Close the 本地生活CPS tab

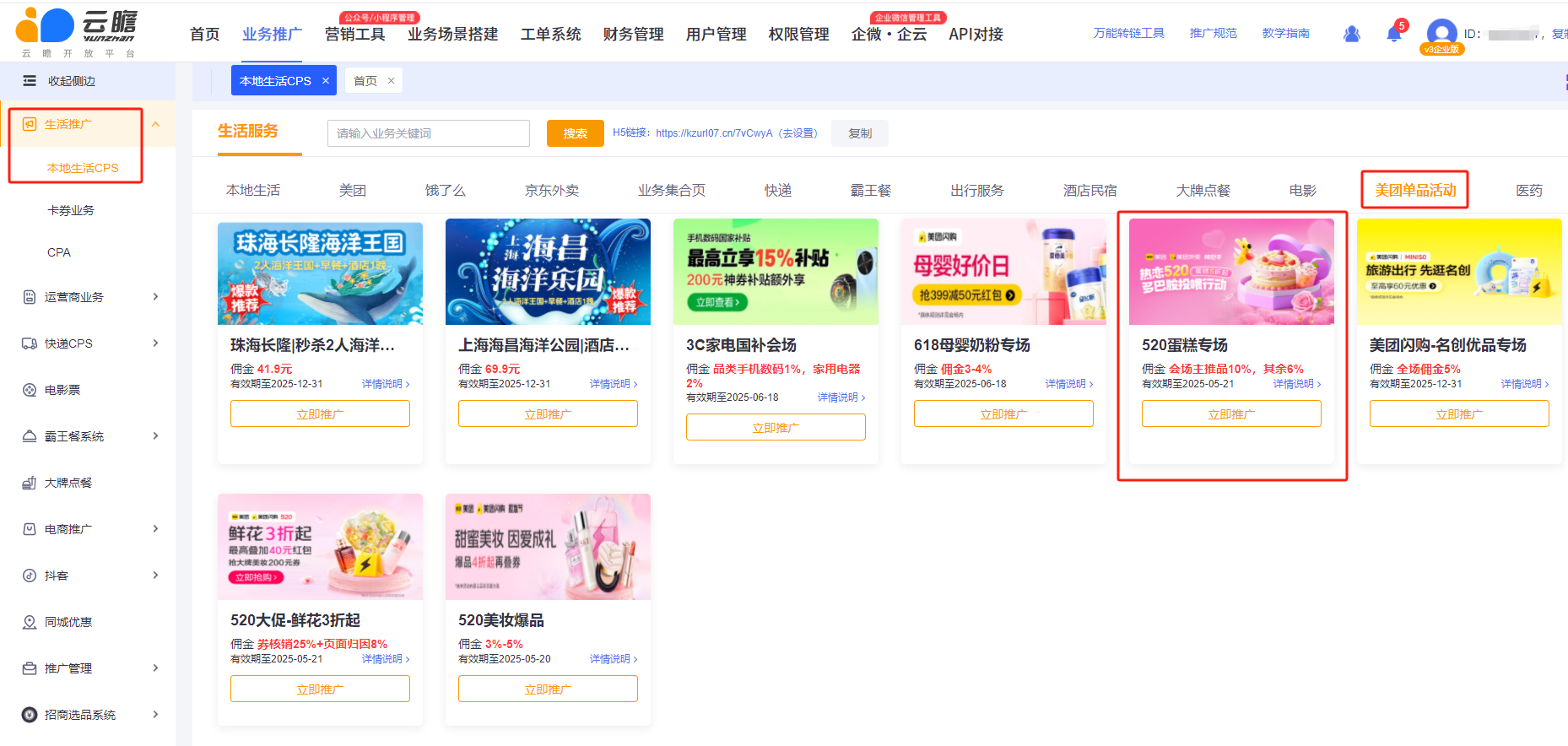click(x=326, y=81)
